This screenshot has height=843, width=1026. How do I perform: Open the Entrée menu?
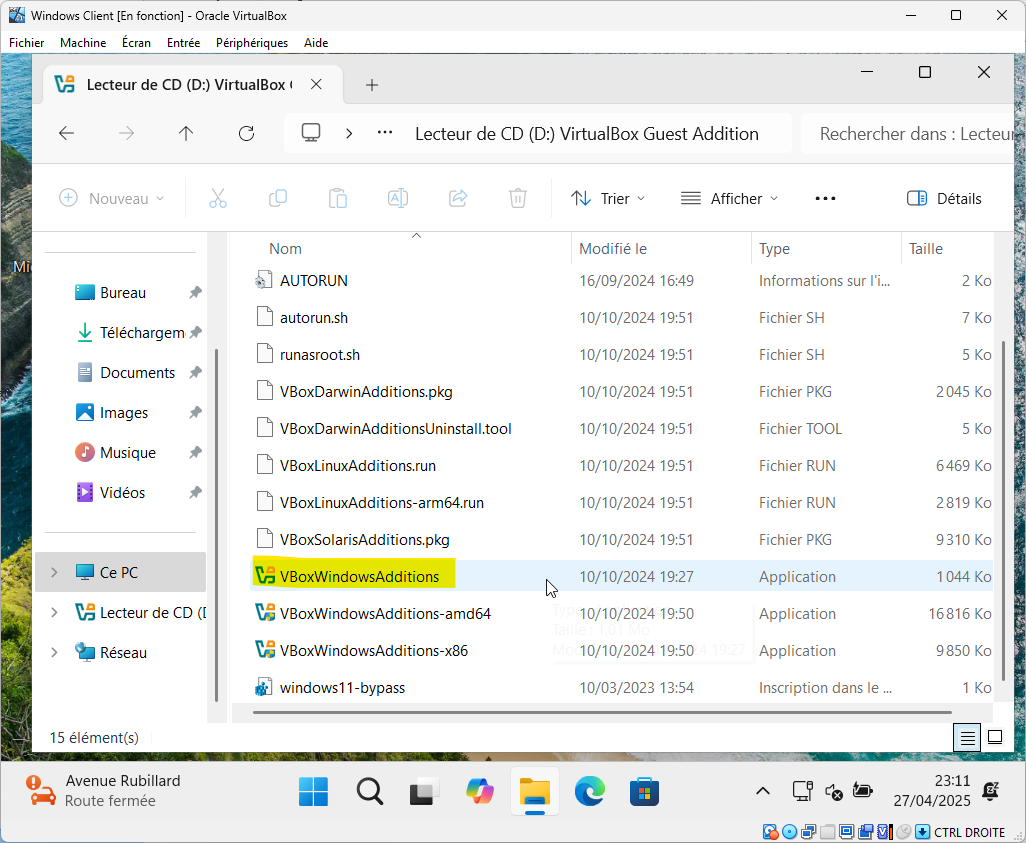(183, 43)
